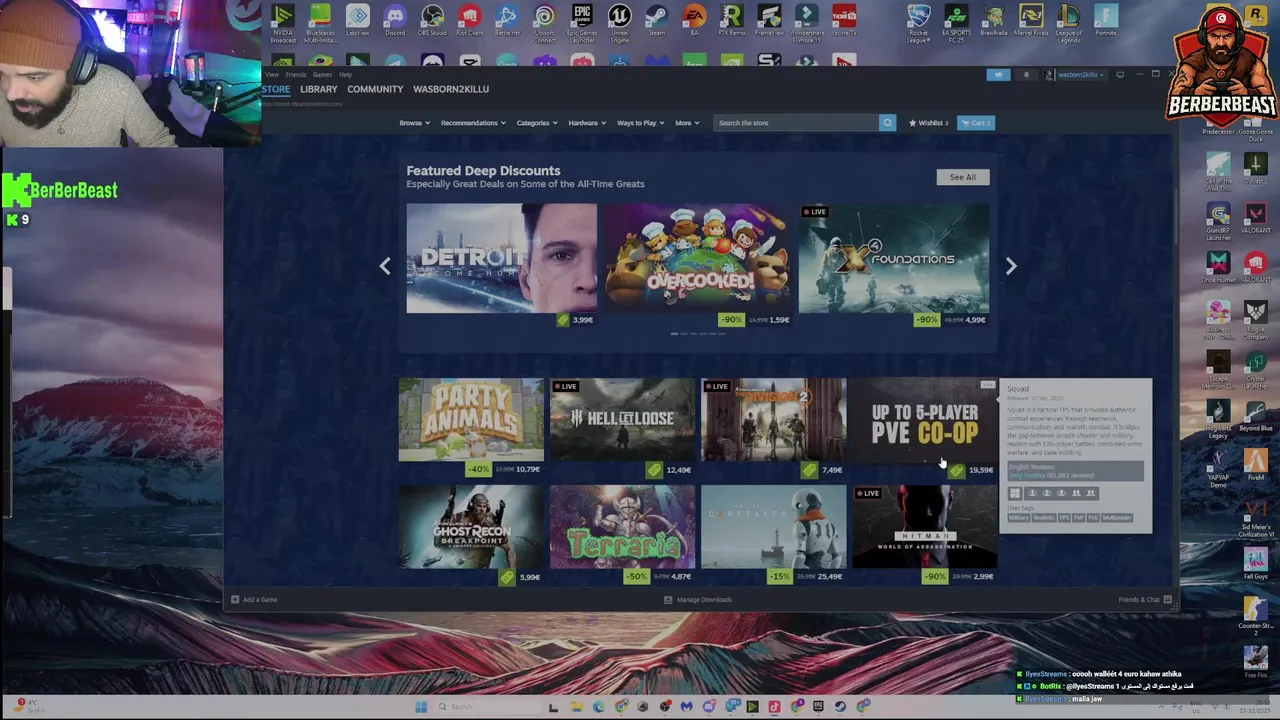Launch BlueStacks Multi-Instance desktop shortcut

point(320,23)
